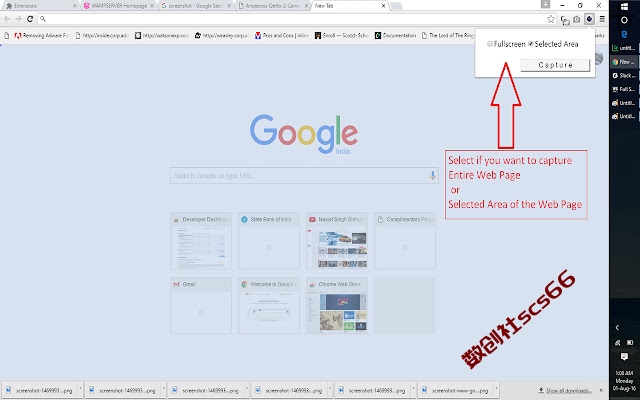Enable the Fullscreen checkbox
The image size is (640, 400).
click(x=490, y=44)
